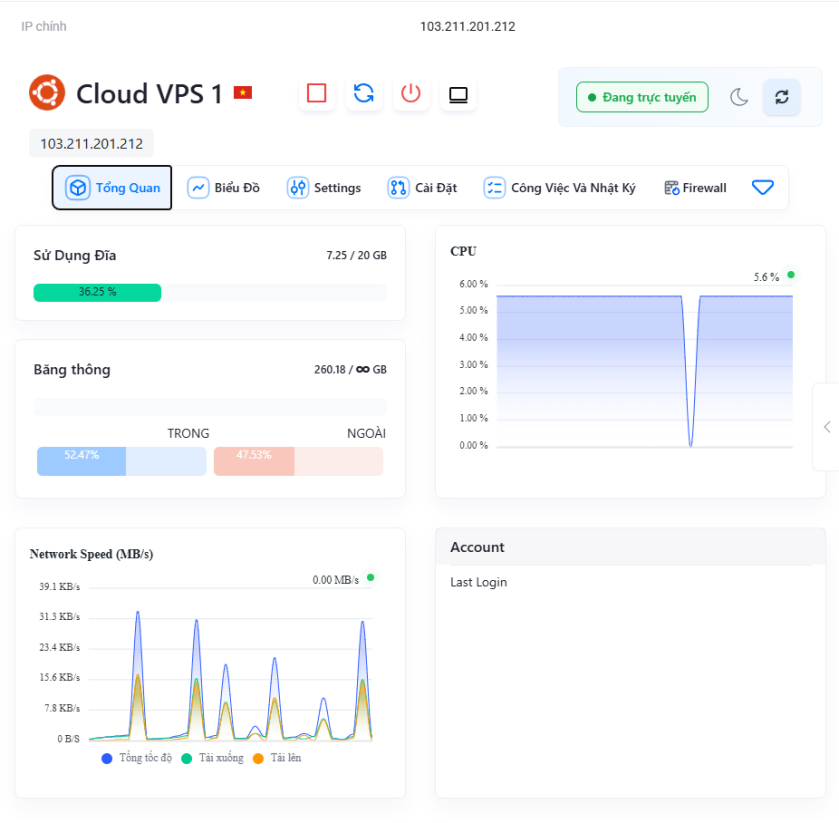839x823 pixels.
Task: Open the Firewall tab
Action: point(695,188)
